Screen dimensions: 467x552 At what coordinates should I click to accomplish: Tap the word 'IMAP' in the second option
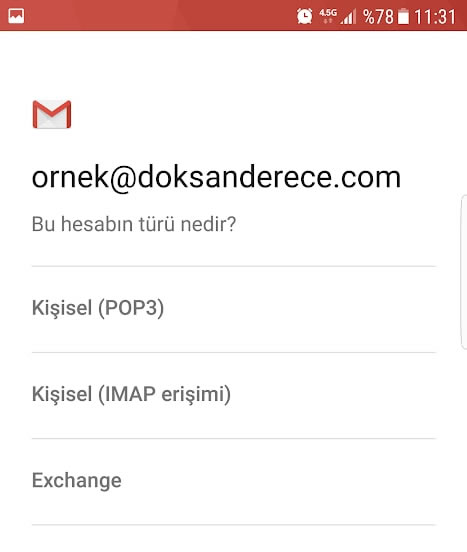[x=130, y=394]
